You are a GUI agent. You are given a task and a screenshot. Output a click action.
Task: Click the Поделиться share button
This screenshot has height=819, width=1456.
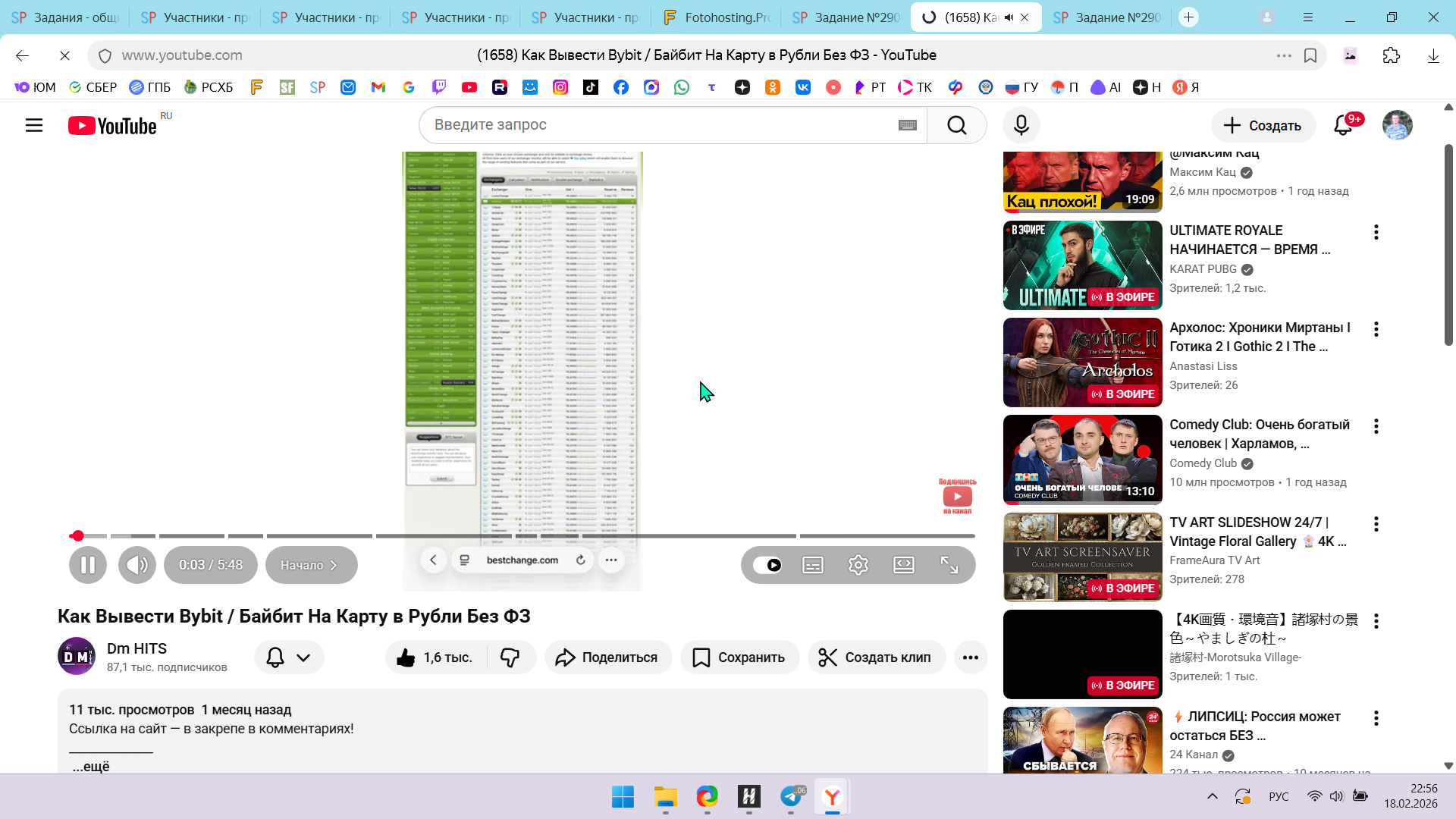[x=607, y=657]
